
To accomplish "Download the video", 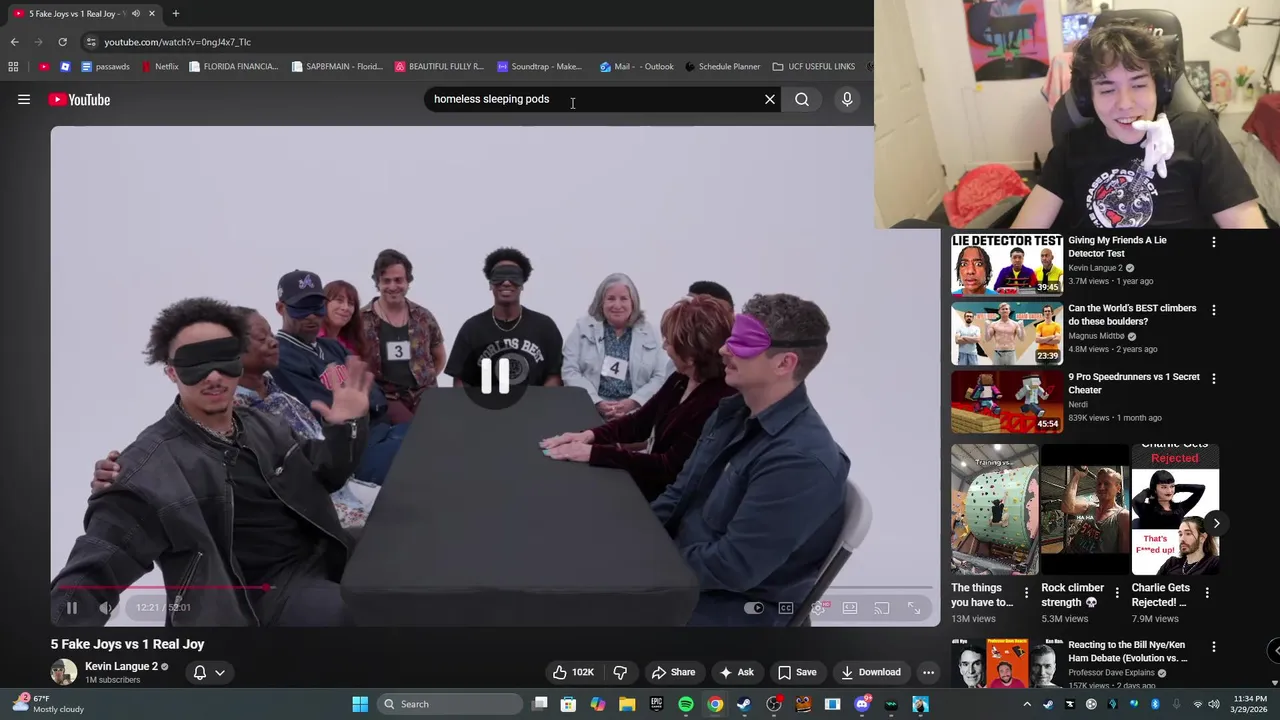I will tap(871, 672).
